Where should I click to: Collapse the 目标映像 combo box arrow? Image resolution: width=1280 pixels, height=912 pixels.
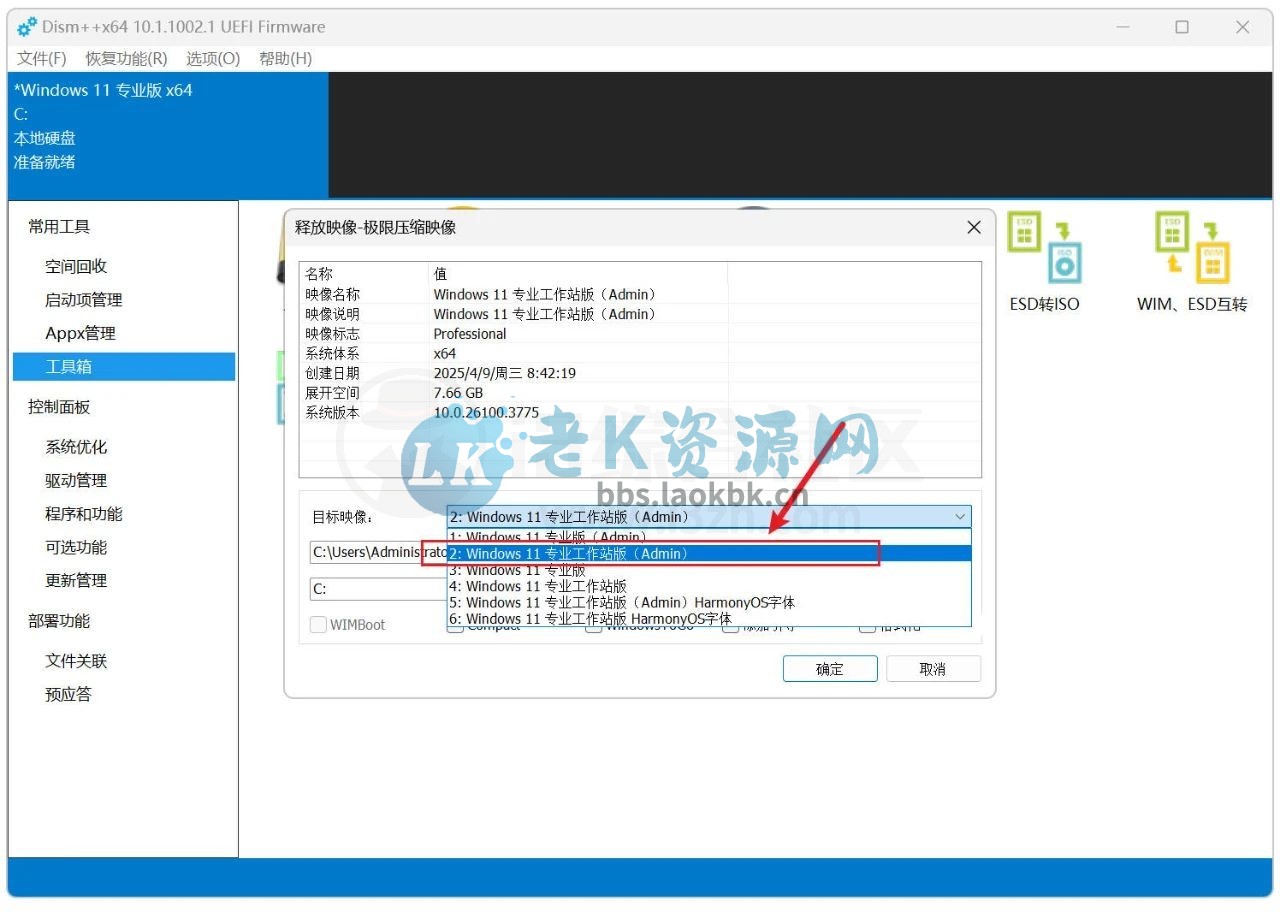point(960,517)
